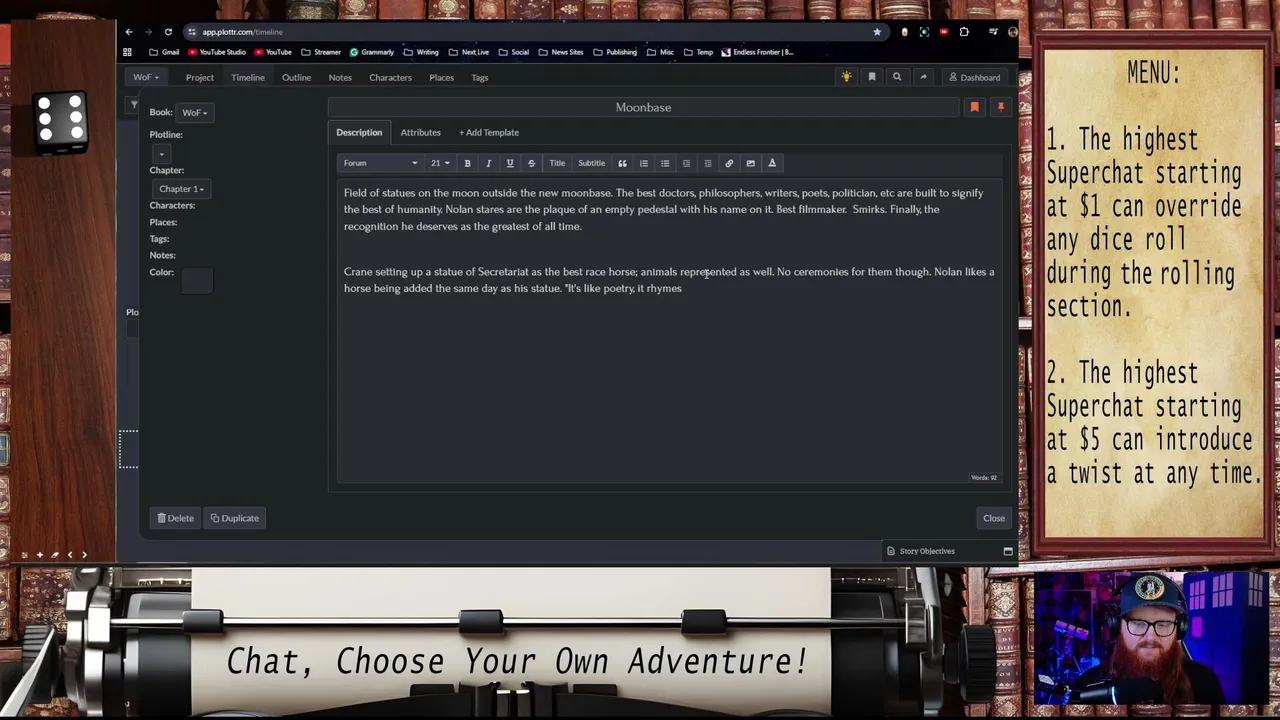Image resolution: width=1280 pixels, height=720 pixels.
Task: Insert a bulleted list
Action: [x=665, y=163]
